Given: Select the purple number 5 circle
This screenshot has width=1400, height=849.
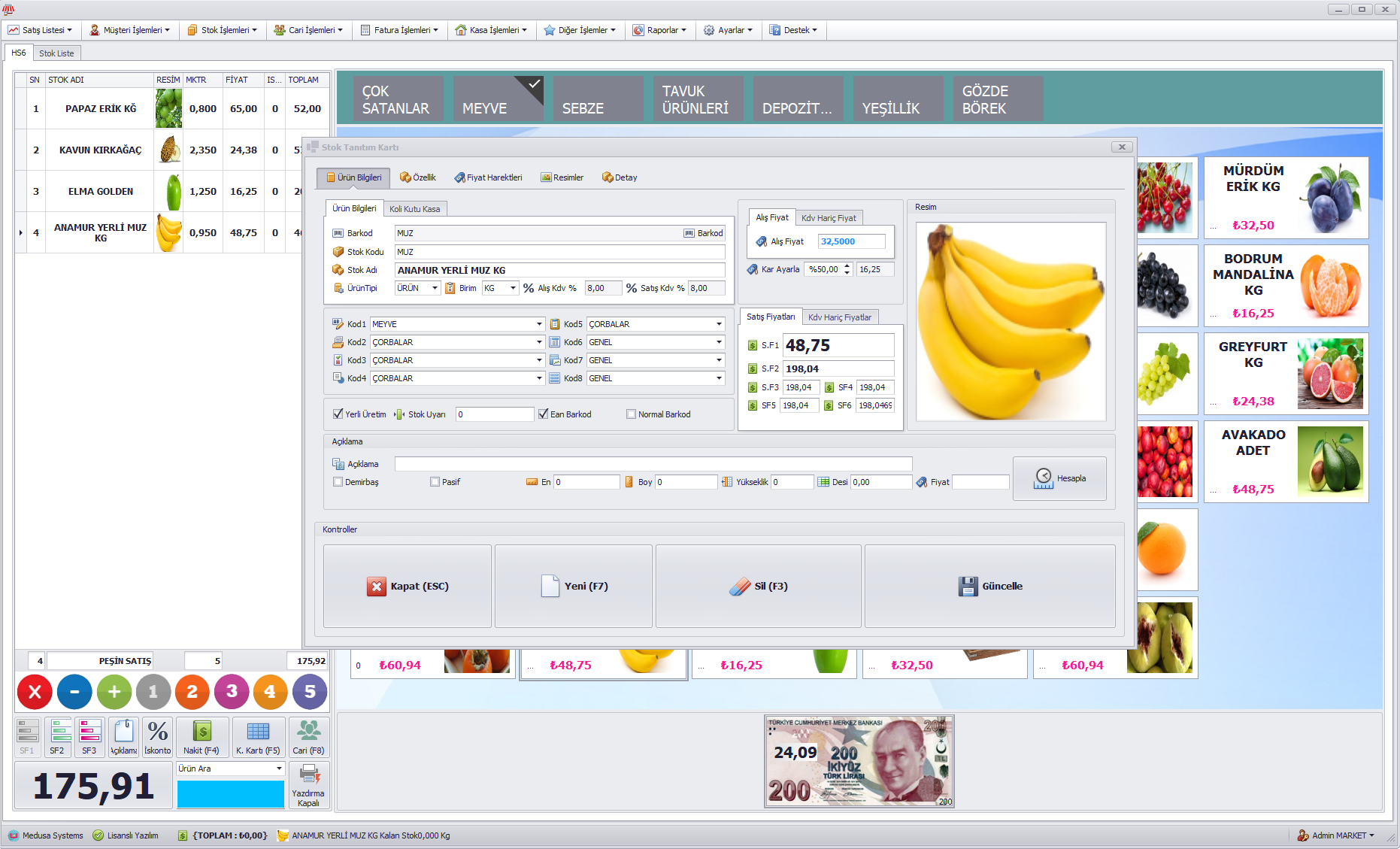Looking at the screenshot, I should (x=310, y=692).
